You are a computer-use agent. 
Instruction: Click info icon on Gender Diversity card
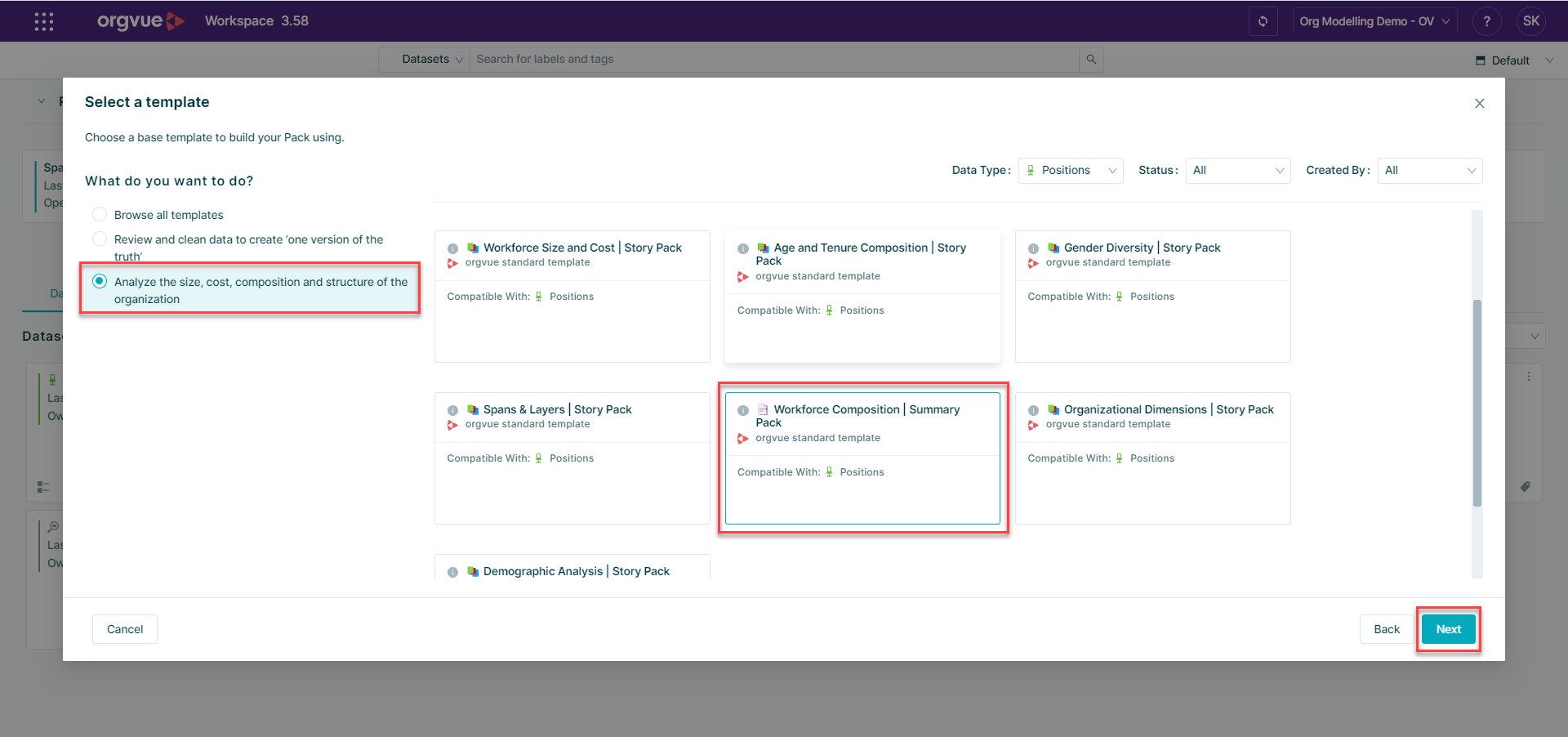click(1033, 248)
